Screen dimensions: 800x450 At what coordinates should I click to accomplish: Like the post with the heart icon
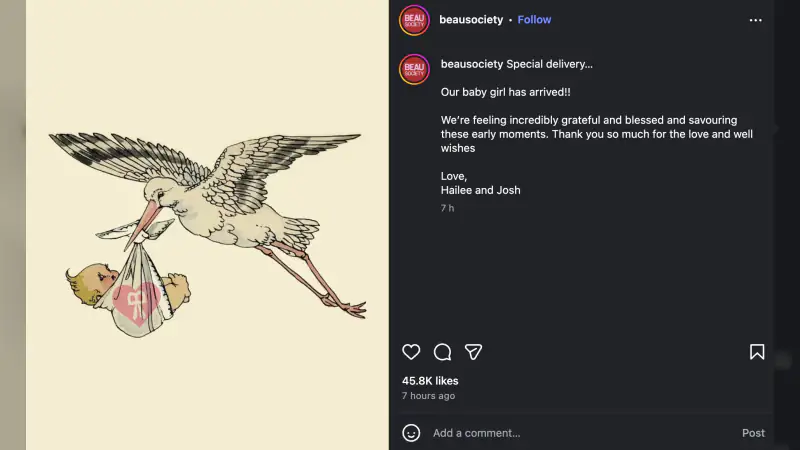click(411, 352)
